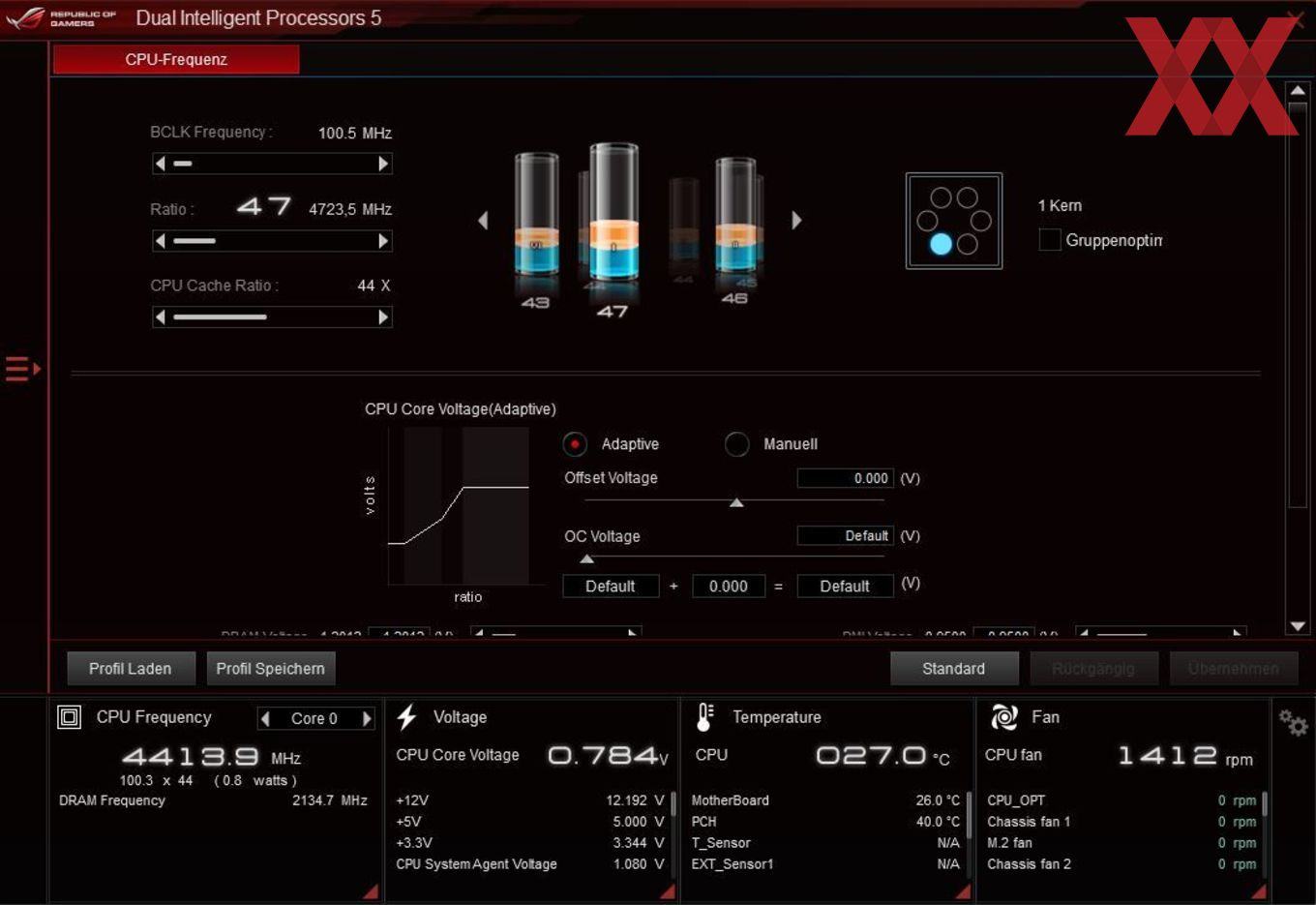Screen dimensions: 1316x905
Task: Increase BCLK Frequency with right arrow
Action: [383, 164]
